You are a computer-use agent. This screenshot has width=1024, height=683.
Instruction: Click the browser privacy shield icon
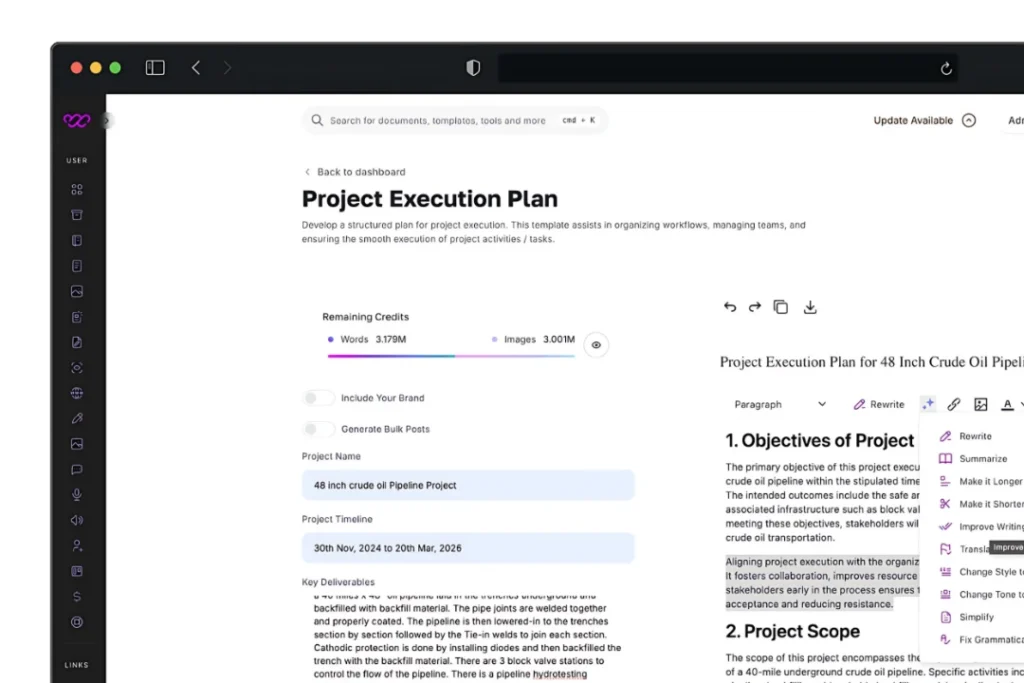(x=473, y=68)
